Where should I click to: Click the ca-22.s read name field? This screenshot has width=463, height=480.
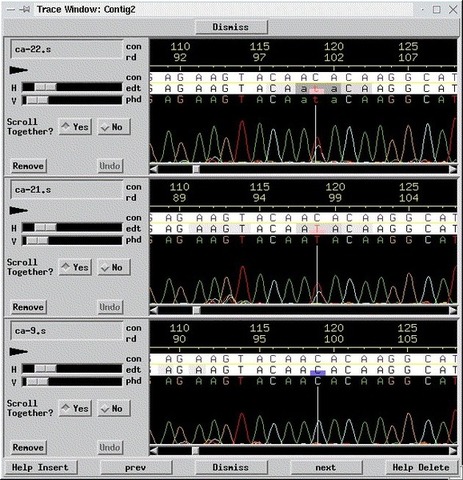(67, 50)
